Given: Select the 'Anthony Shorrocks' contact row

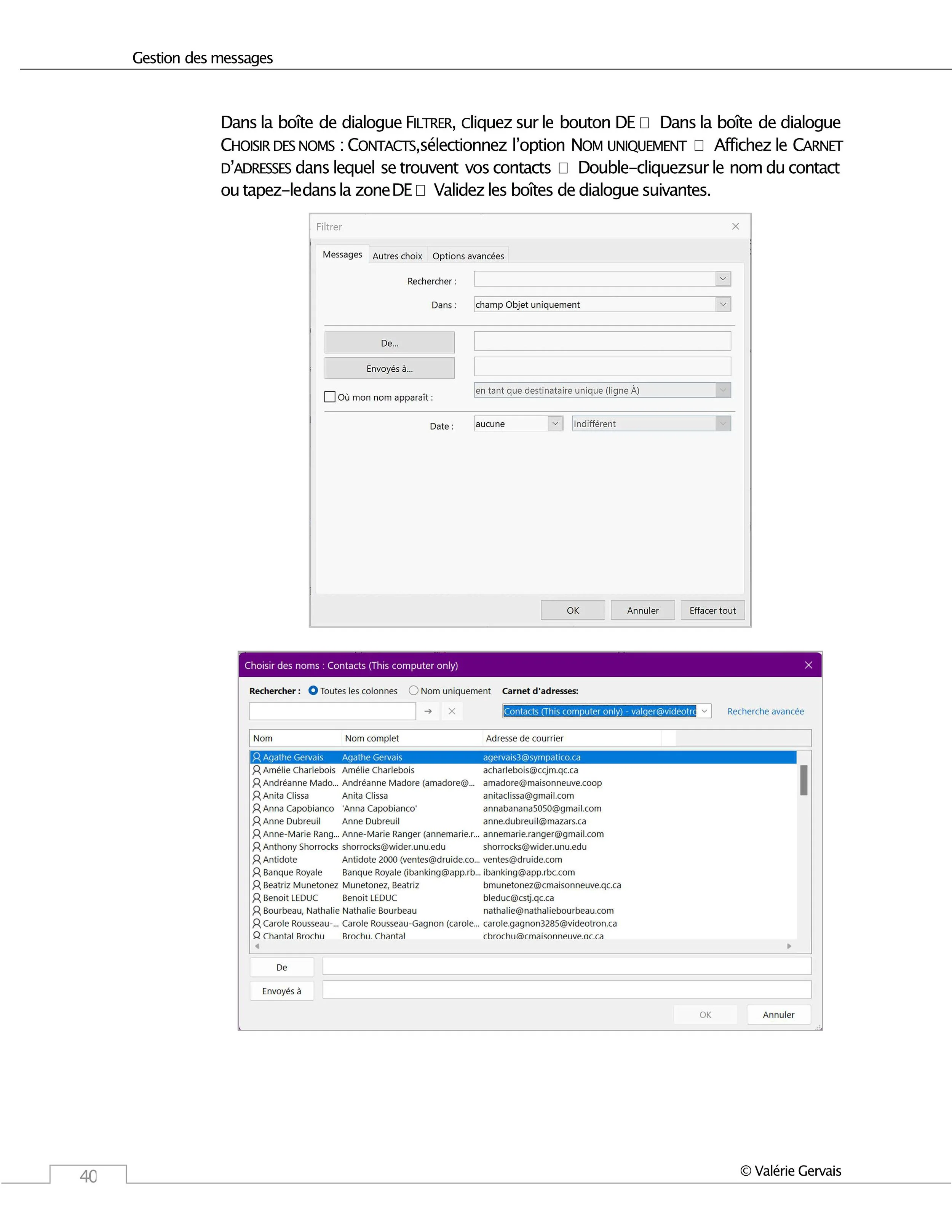Looking at the screenshot, I should click(x=523, y=847).
